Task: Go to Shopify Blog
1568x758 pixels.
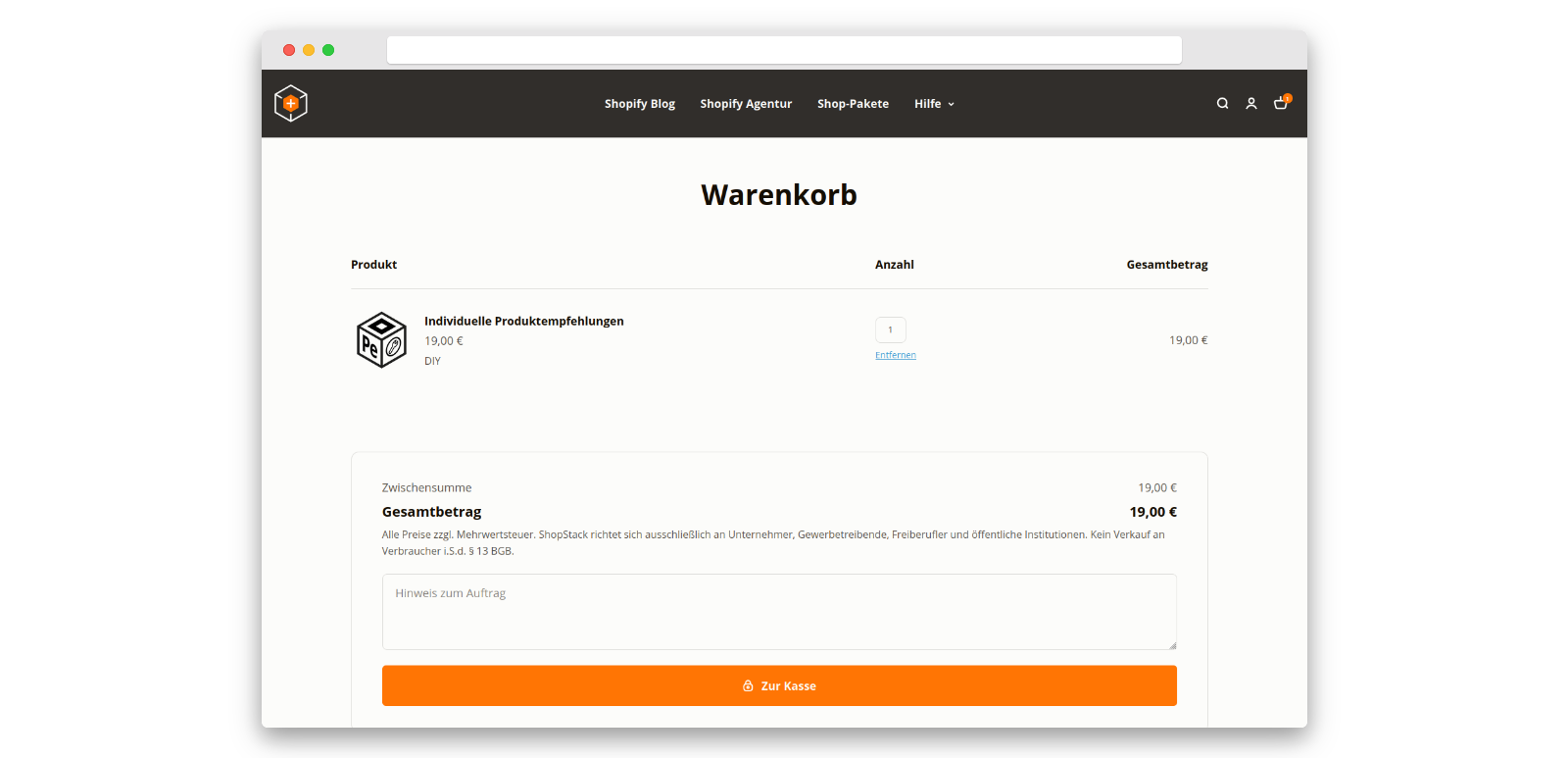Action: pos(639,104)
